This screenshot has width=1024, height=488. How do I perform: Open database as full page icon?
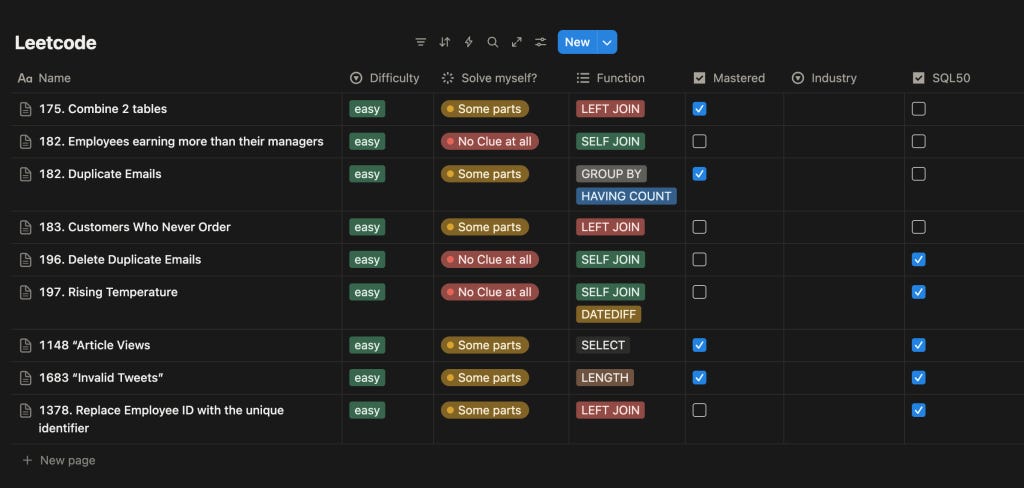(517, 42)
